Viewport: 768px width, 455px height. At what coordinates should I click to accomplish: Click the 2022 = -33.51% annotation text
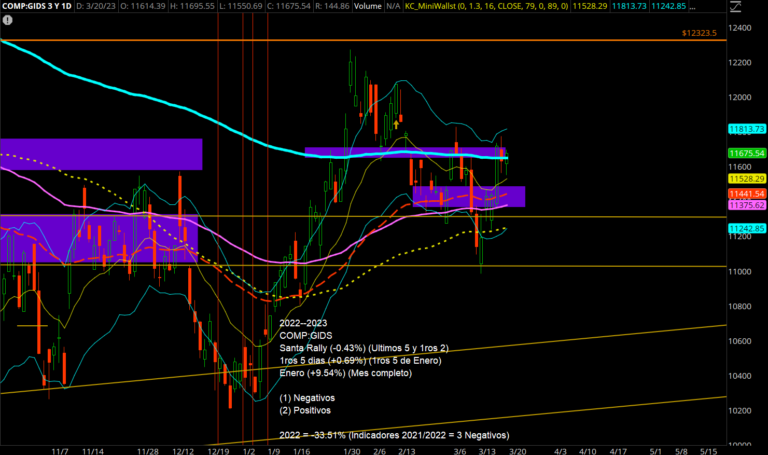[395, 436]
